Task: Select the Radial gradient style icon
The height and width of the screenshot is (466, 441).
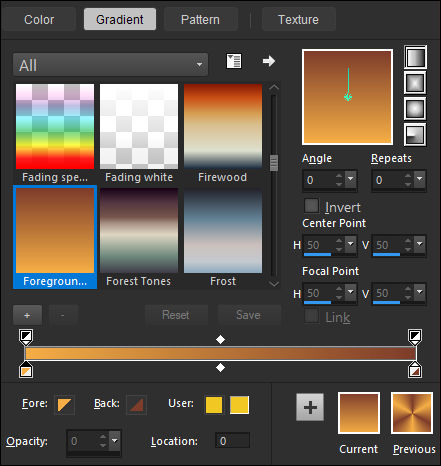Action: click(415, 135)
